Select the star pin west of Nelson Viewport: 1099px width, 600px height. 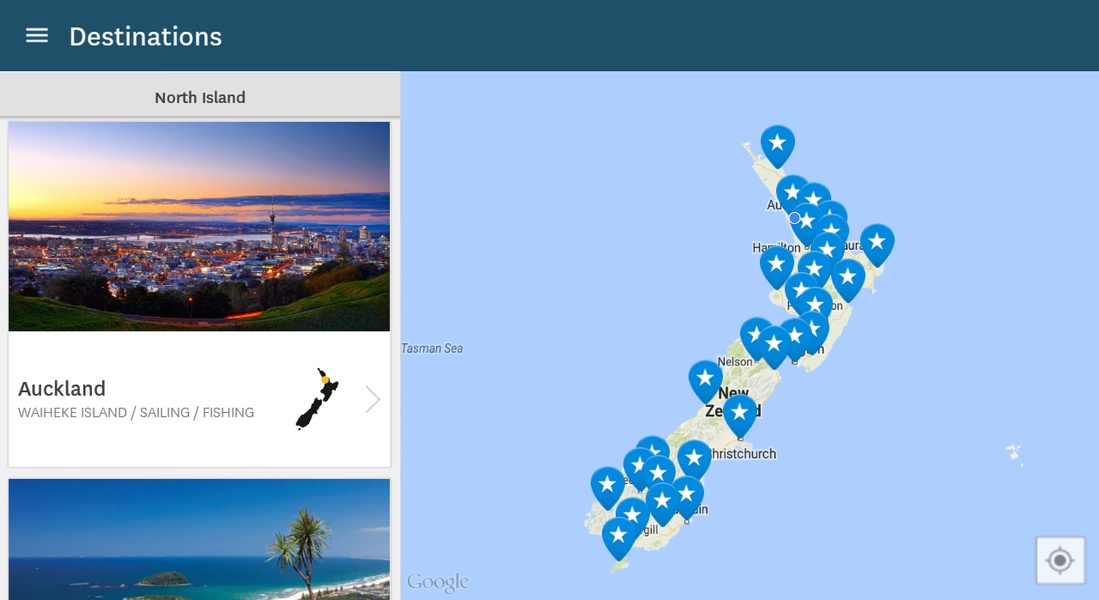tap(705, 381)
